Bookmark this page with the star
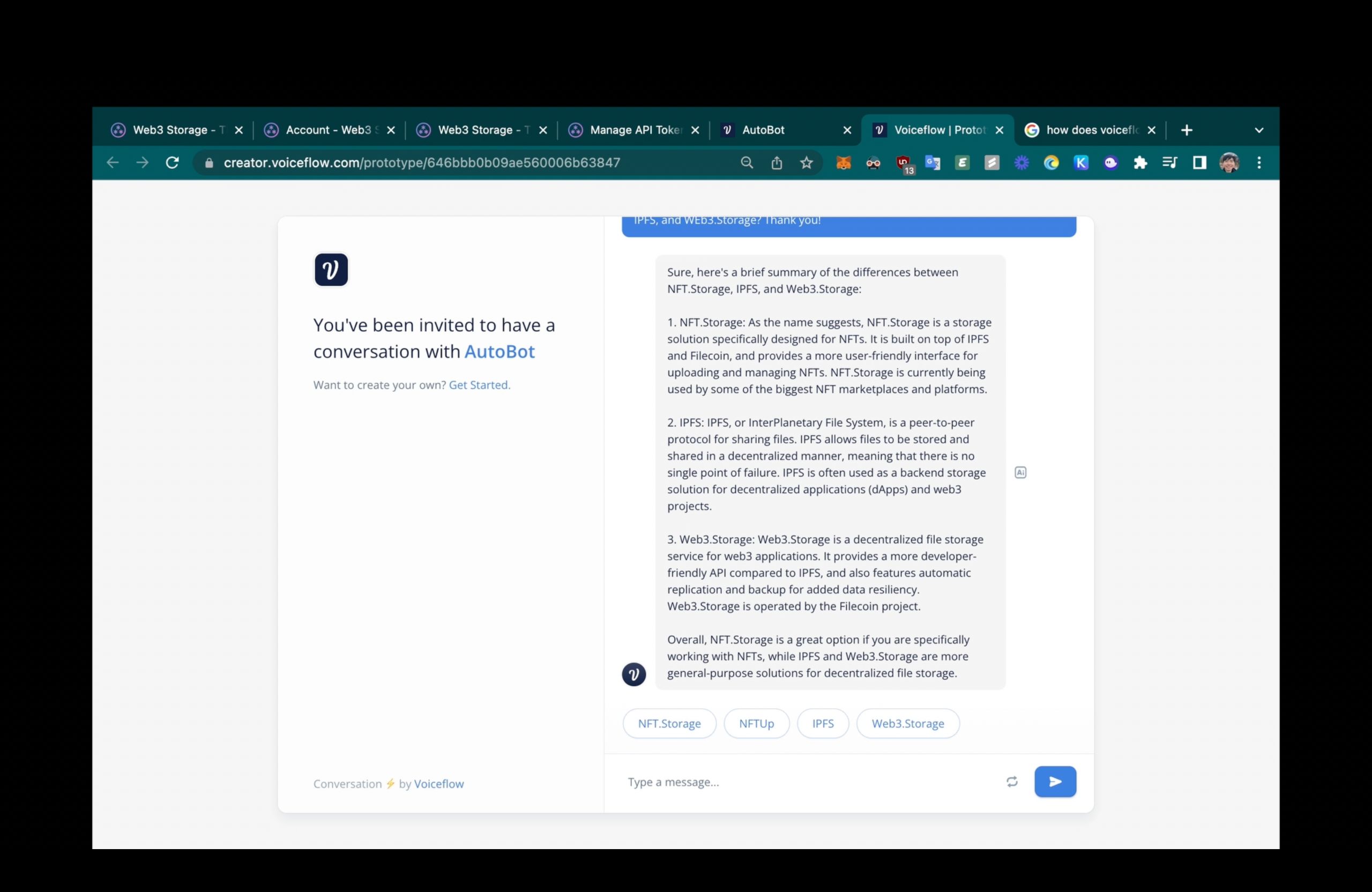1372x892 pixels. [x=807, y=162]
